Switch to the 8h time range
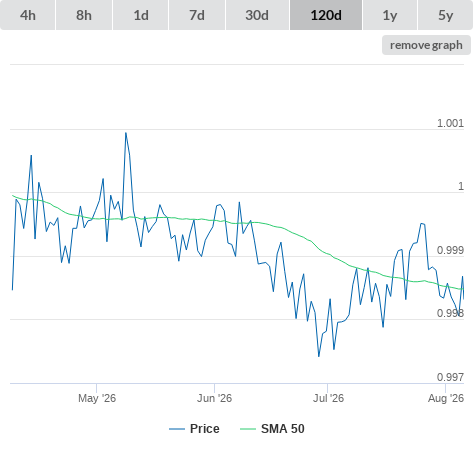Screen dimensions: 474x455 point(84,15)
